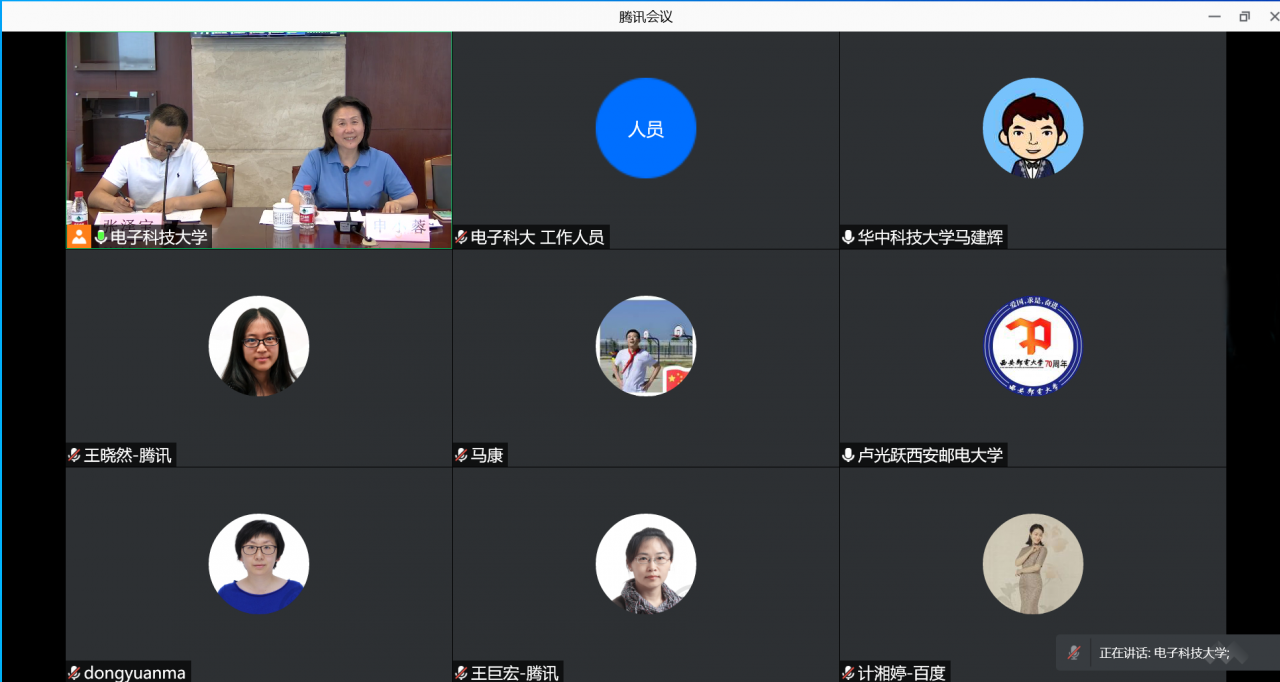
Task: Click the orange host icon on 电子科技大学 tile
Action: pyautogui.click(x=79, y=237)
